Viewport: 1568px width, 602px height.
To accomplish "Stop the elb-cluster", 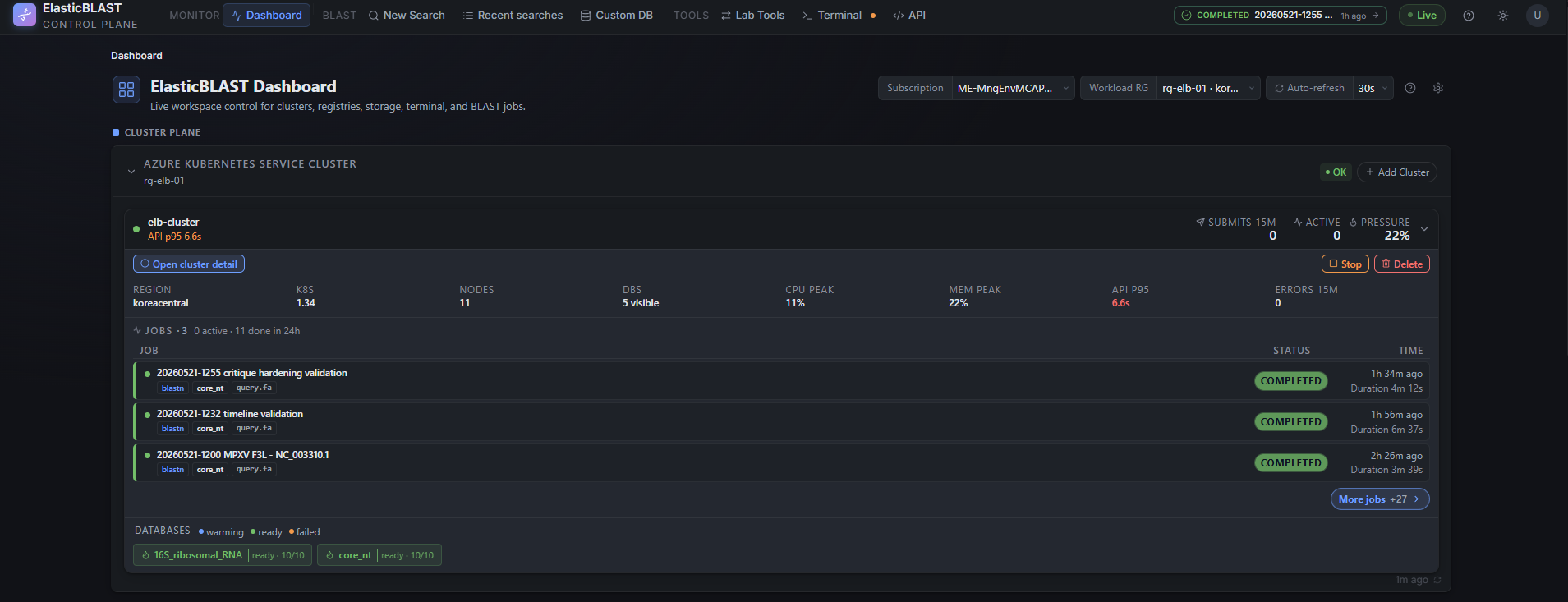I will click(x=1345, y=264).
